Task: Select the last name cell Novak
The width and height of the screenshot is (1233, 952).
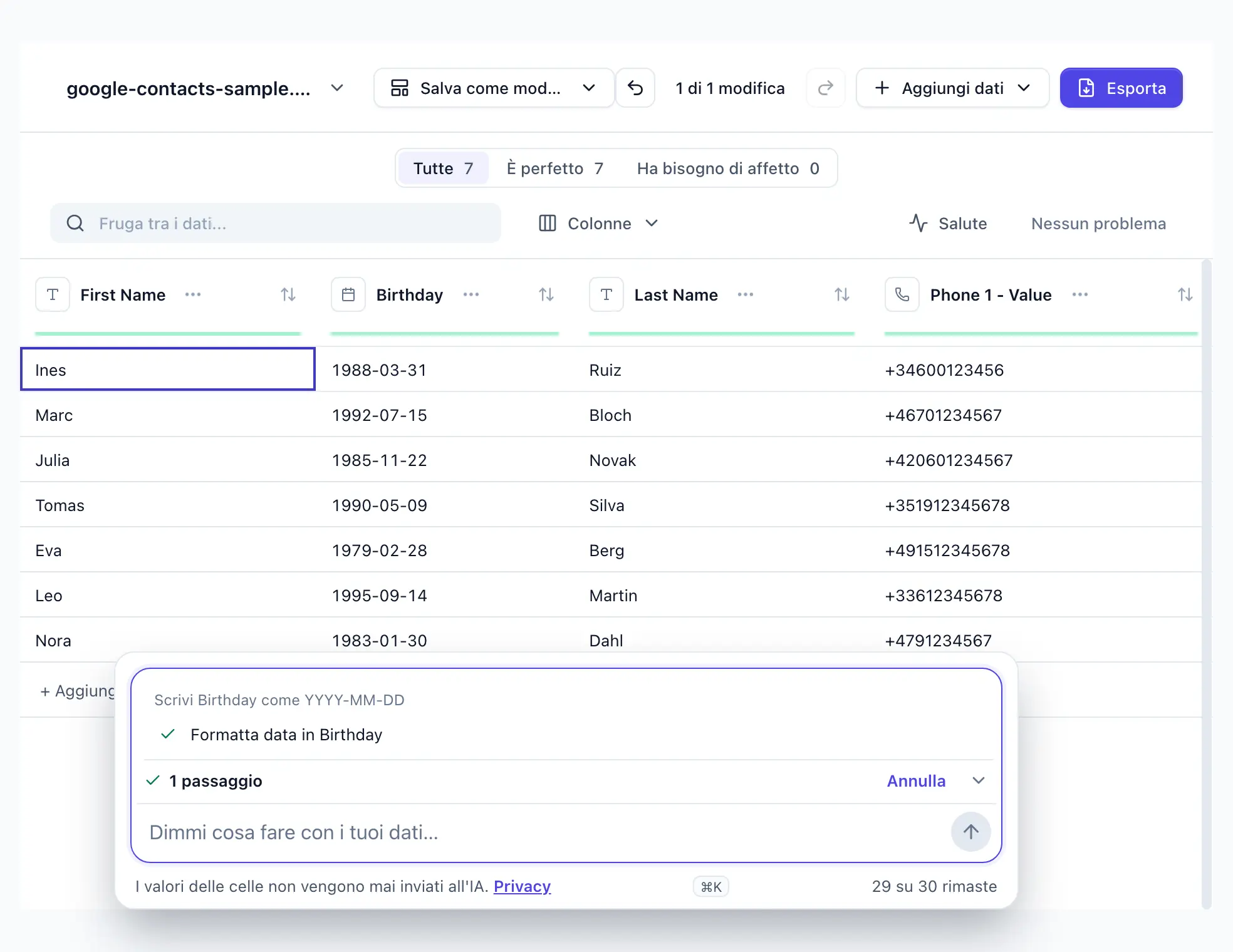Action: [722, 460]
